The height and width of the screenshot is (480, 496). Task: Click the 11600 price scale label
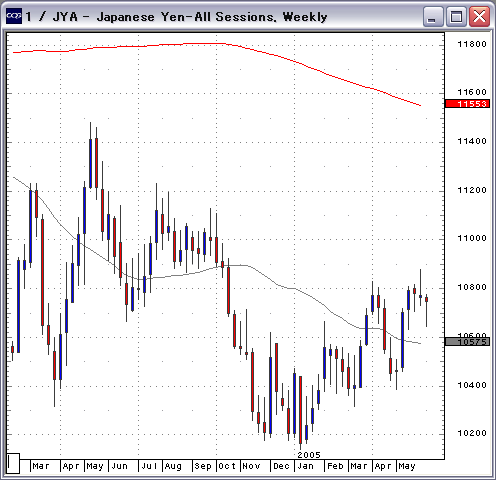click(472, 92)
